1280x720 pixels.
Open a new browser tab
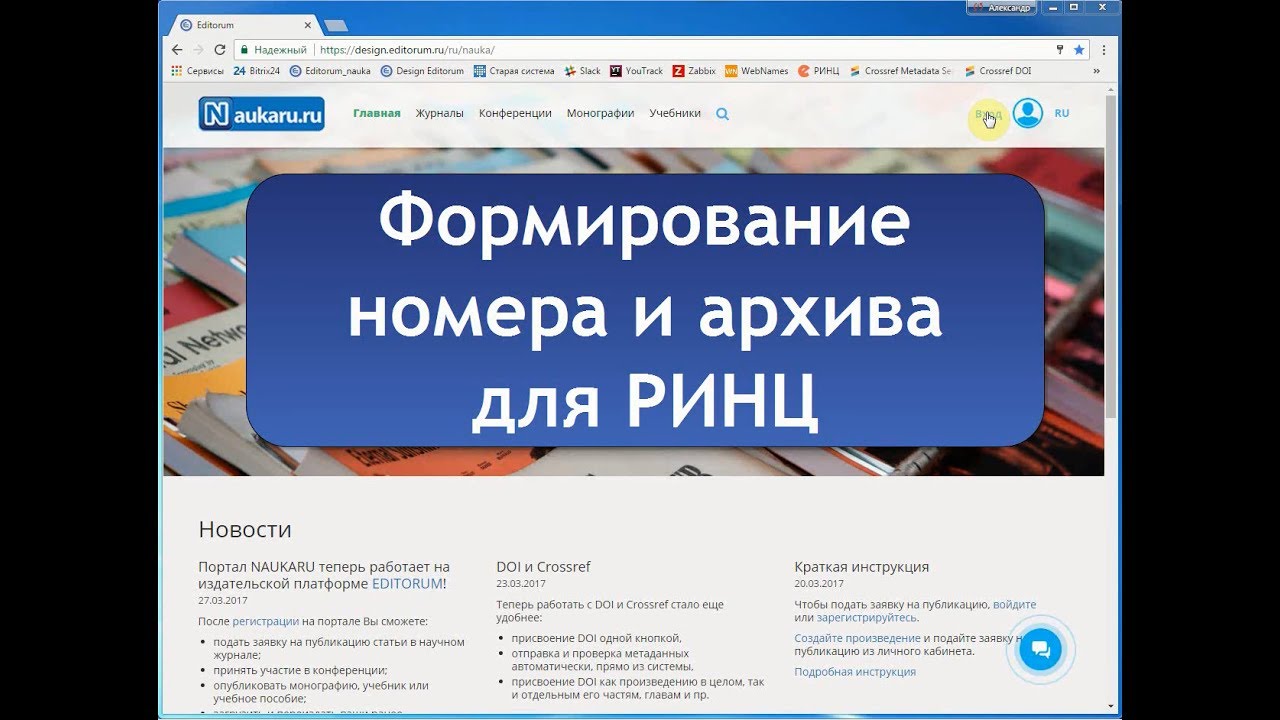(x=335, y=25)
